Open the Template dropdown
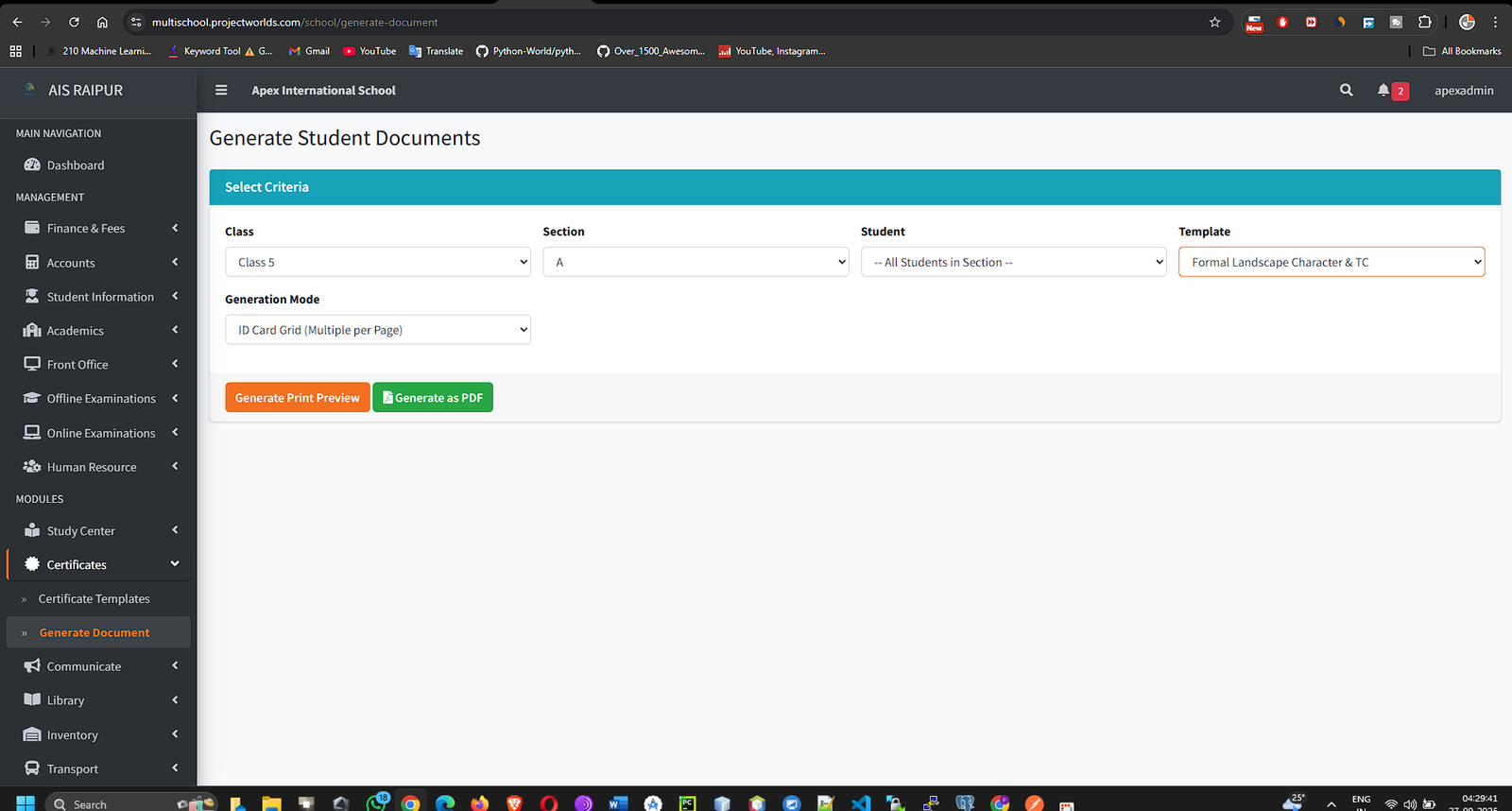 point(1331,262)
